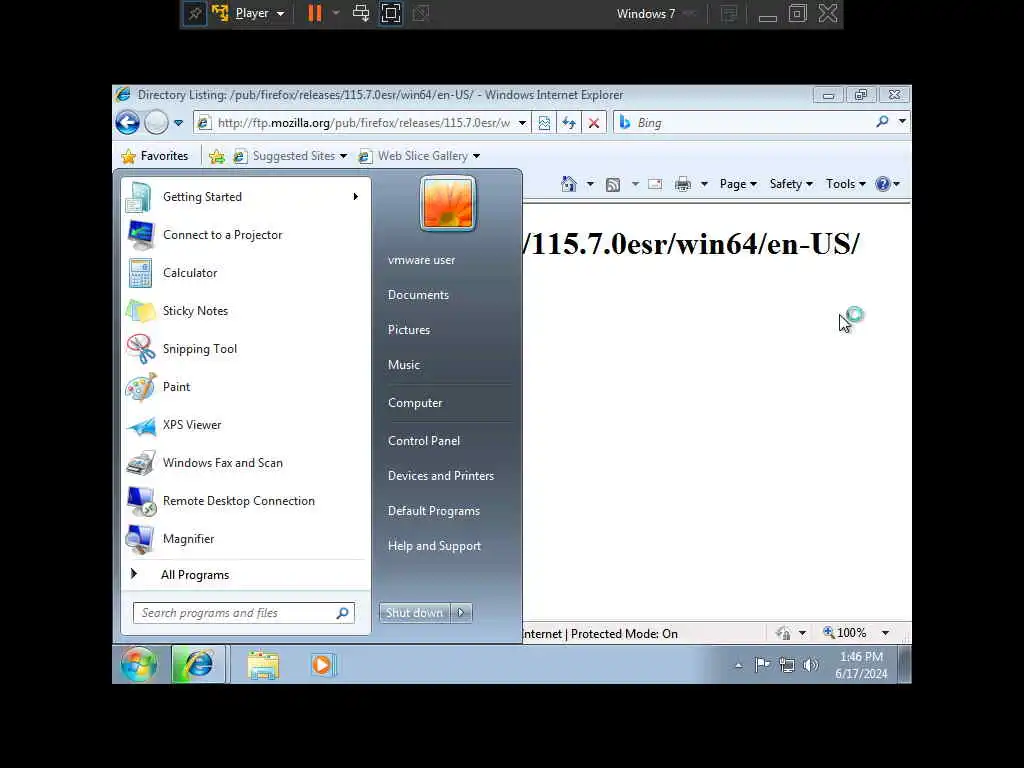Screen dimensions: 1024x768
Task: Open Suggested Sites link
Action: pos(291,156)
